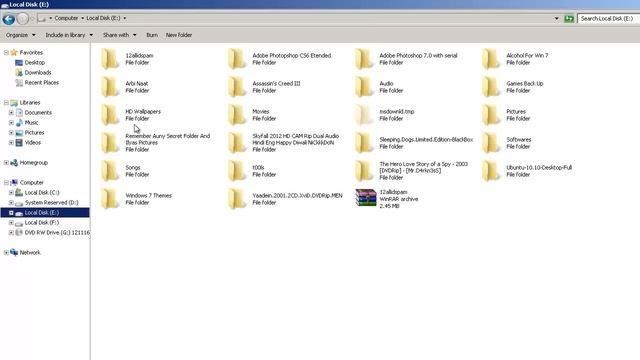Image resolution: width=640 pixels, height=360 pixels.
Task: Select the Audio folder icon
Action: tap(363, 87)
